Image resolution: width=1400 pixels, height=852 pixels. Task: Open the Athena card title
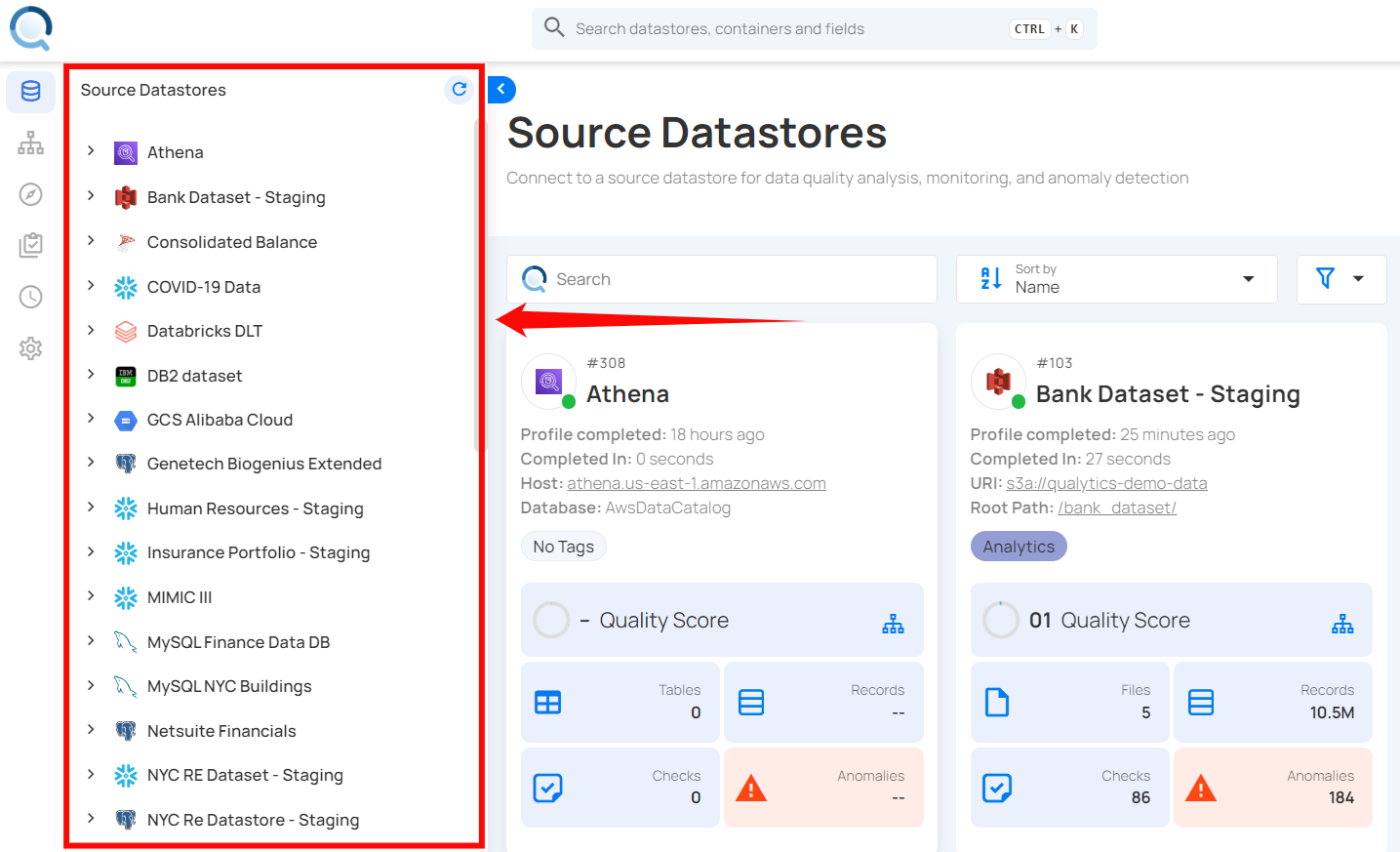tap(627, 394)
